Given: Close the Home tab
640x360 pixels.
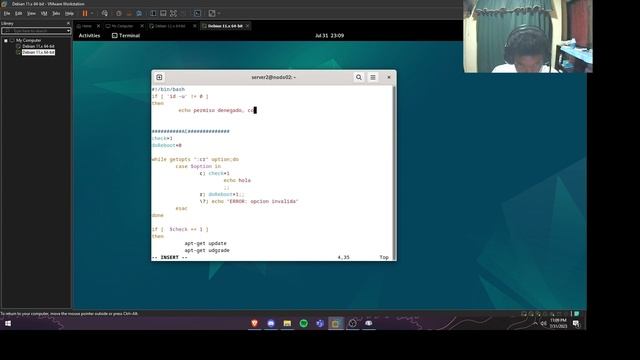Looking at the screenshot, I should click(98, 26).
